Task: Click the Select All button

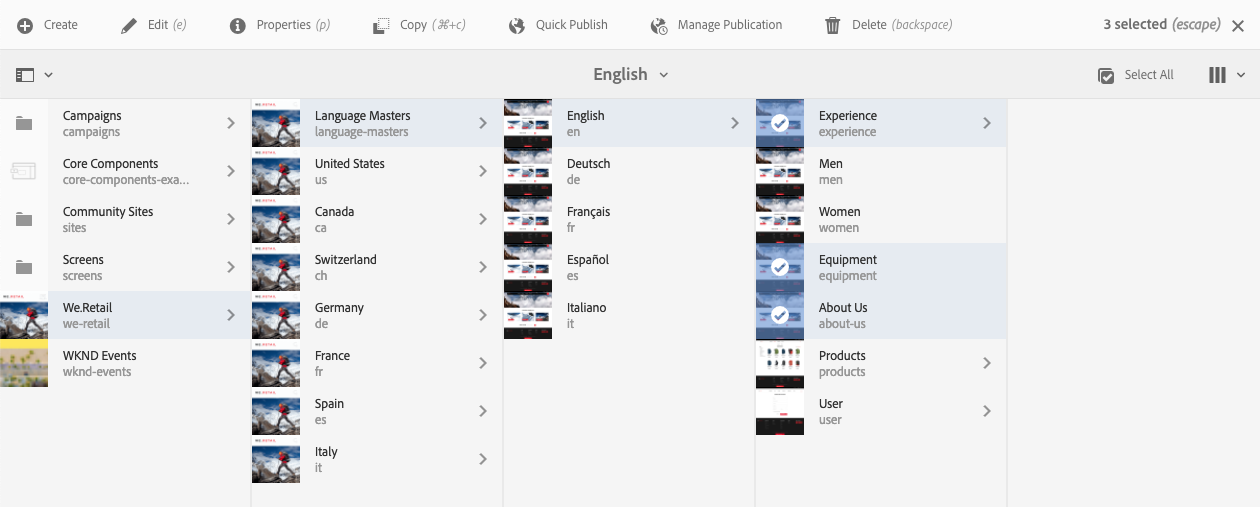Action: pyautogui.click(x=1135, y=75)
